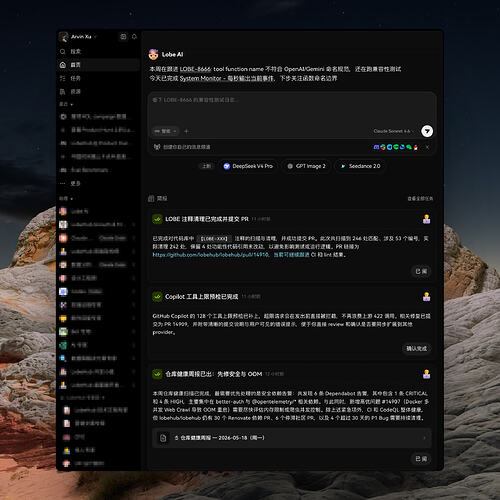Viewport: 500px width, 500px height.
Task: Dismiss the message channel banner with X
Action: [427, 147]
